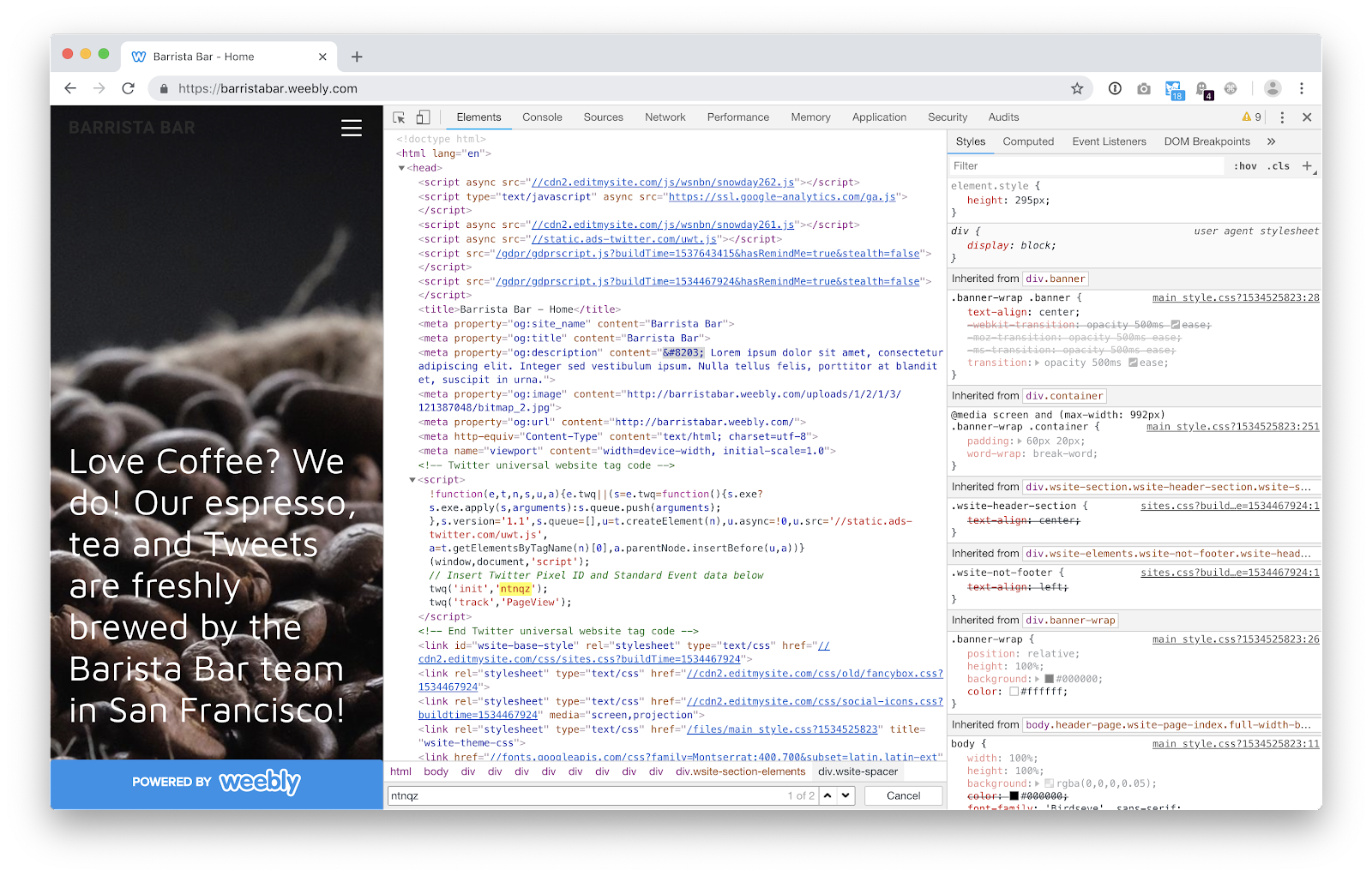Add a new style rule with the plus icon
1372x876 pixels.
point(1307,165)
